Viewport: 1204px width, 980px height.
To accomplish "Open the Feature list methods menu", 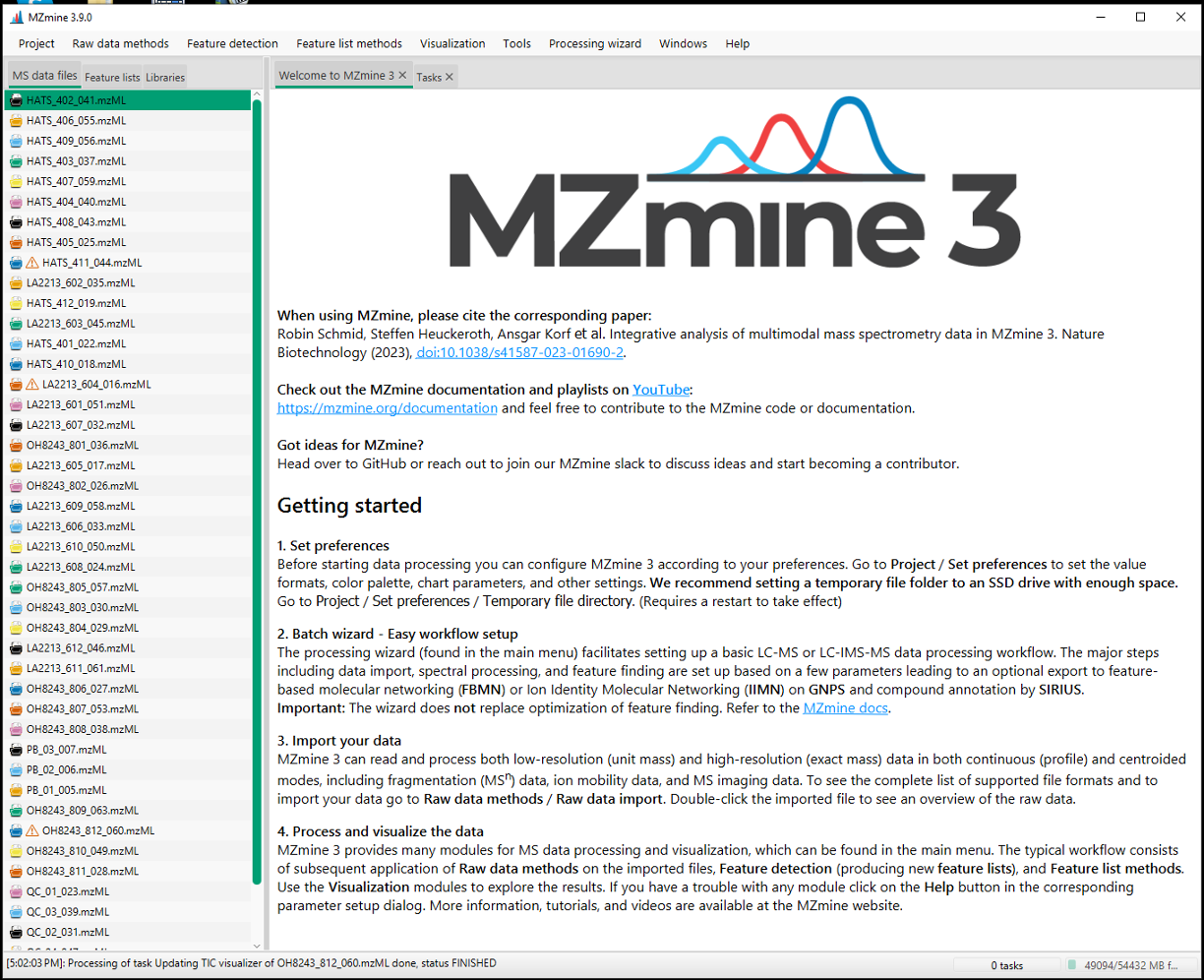I will click(x=349, y=43).
